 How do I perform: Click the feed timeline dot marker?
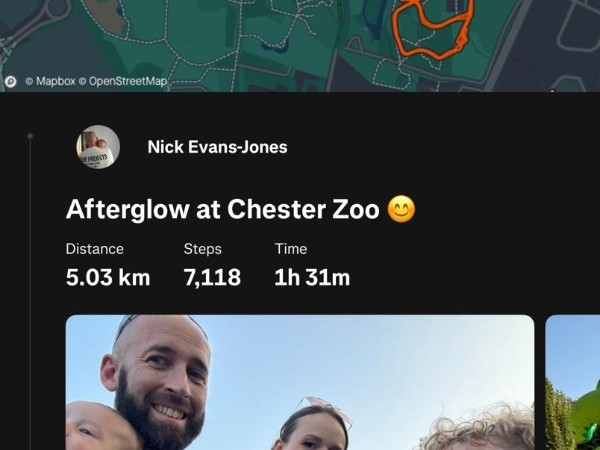coord(30,136)
